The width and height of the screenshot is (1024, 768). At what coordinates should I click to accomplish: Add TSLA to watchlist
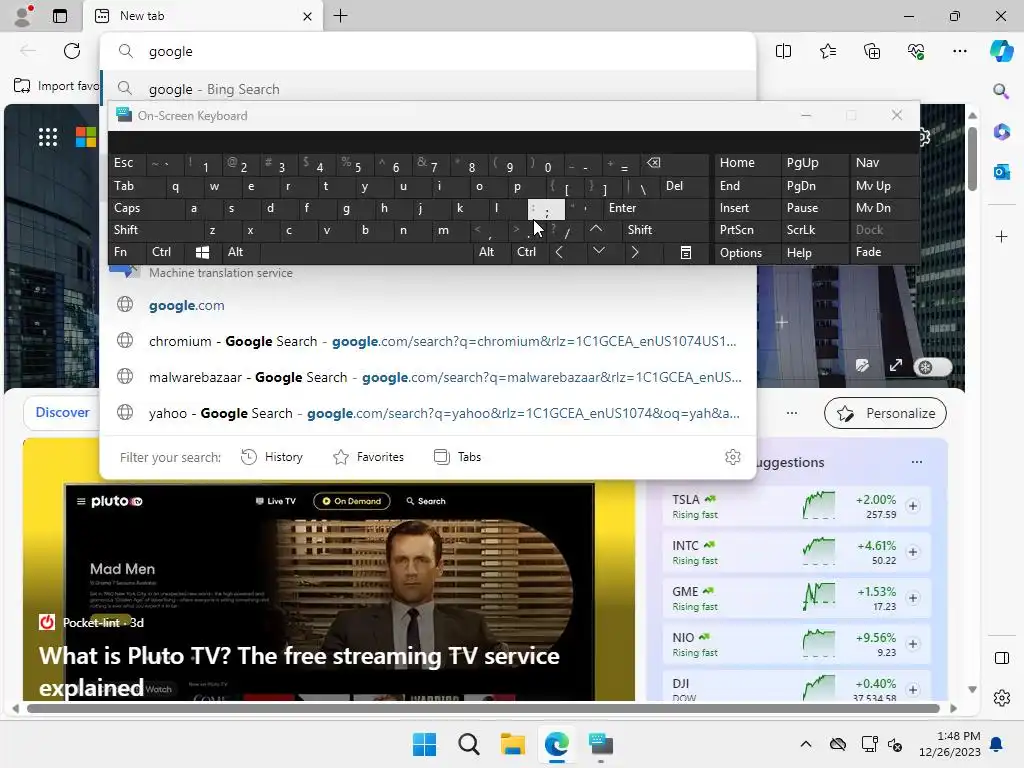(913, 506)
